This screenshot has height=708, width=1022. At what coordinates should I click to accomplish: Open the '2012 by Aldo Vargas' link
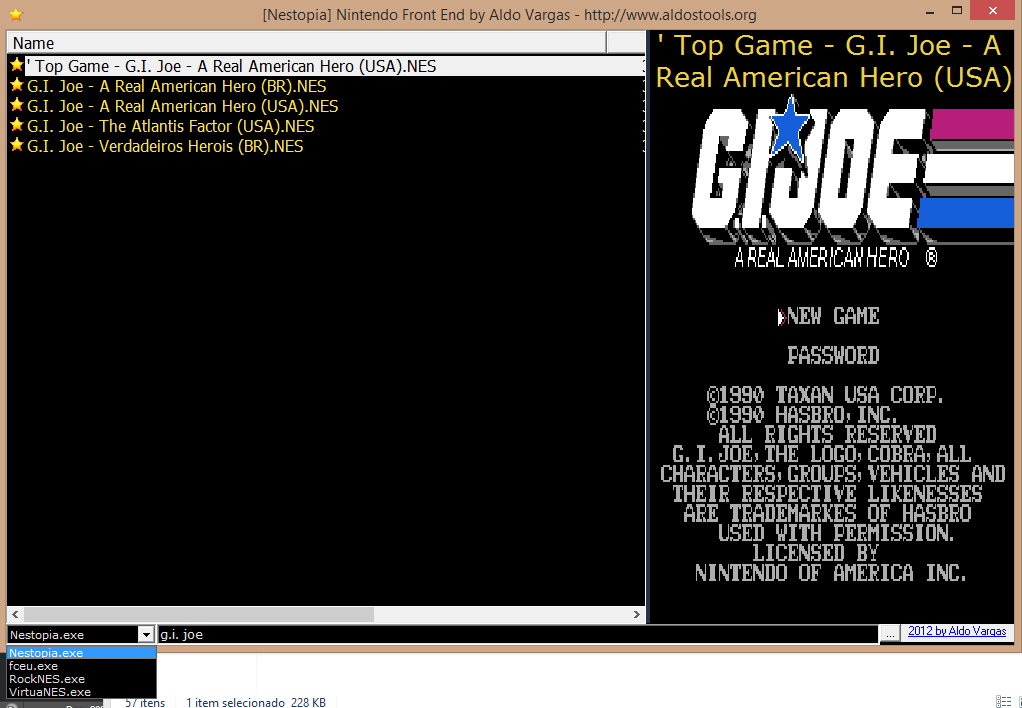click(x=955, y=631)
